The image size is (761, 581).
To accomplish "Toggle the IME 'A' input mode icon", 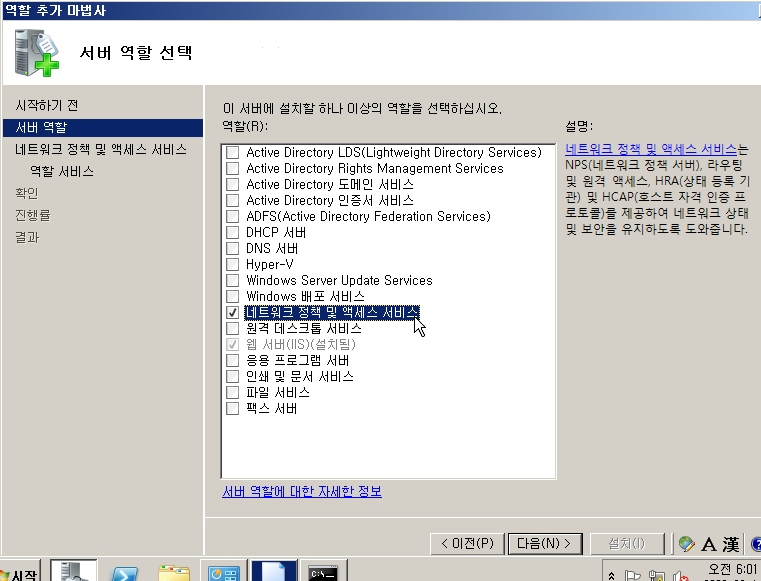I will click(x=709, y=545).
